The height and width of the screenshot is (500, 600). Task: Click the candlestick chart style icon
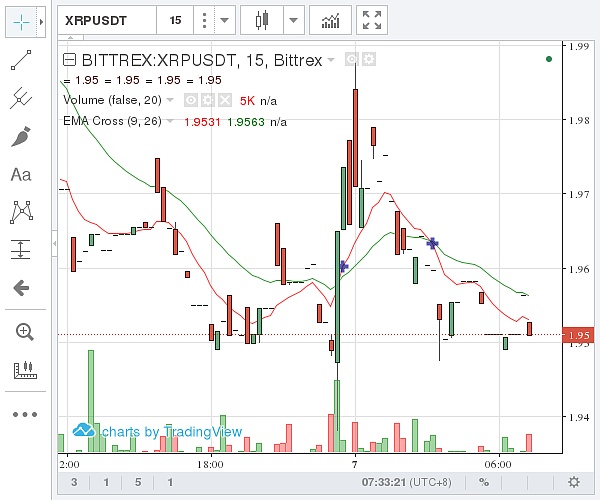point(262,20)
